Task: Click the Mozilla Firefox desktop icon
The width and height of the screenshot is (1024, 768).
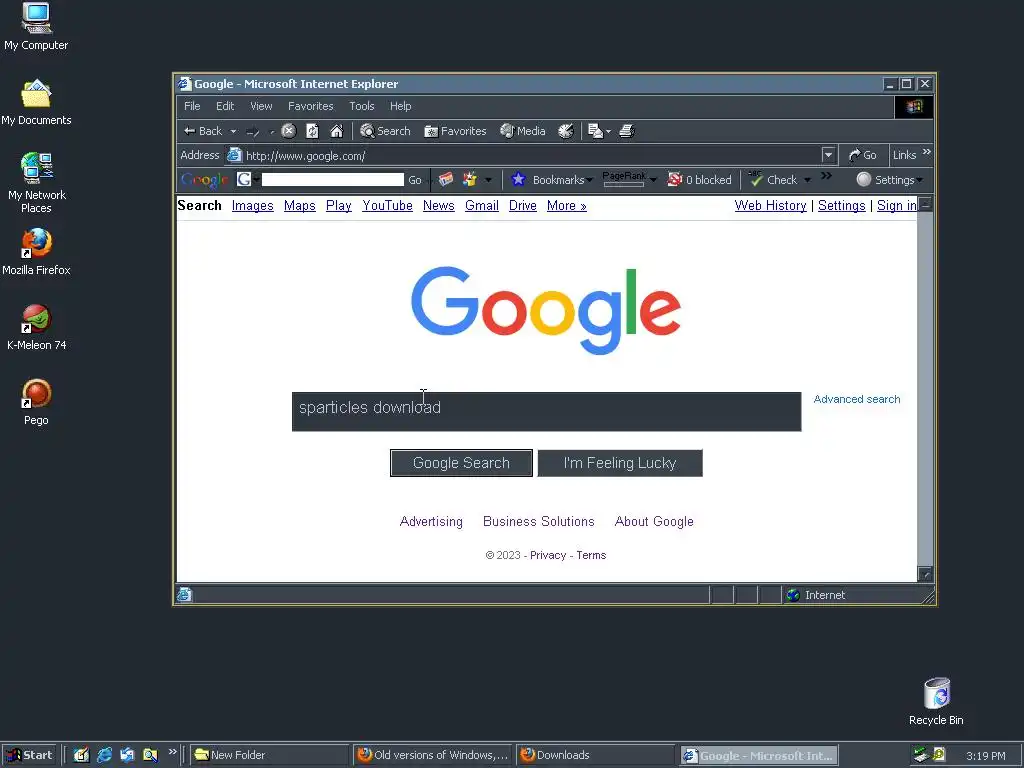Action: (x=36, y=251)
